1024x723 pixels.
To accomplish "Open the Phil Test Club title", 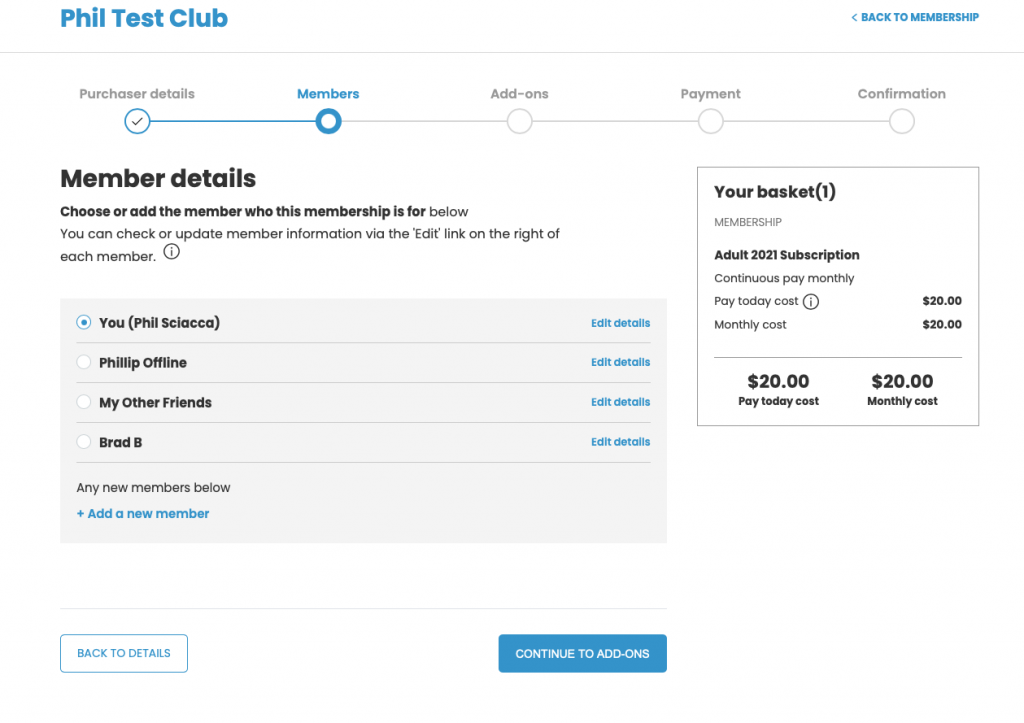I will 144,18.
